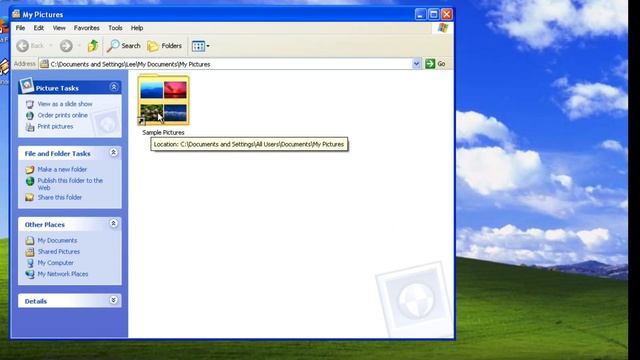Go to My Documents link
Viewport: 640px width, 360px height.
click(x=57, y=240)
